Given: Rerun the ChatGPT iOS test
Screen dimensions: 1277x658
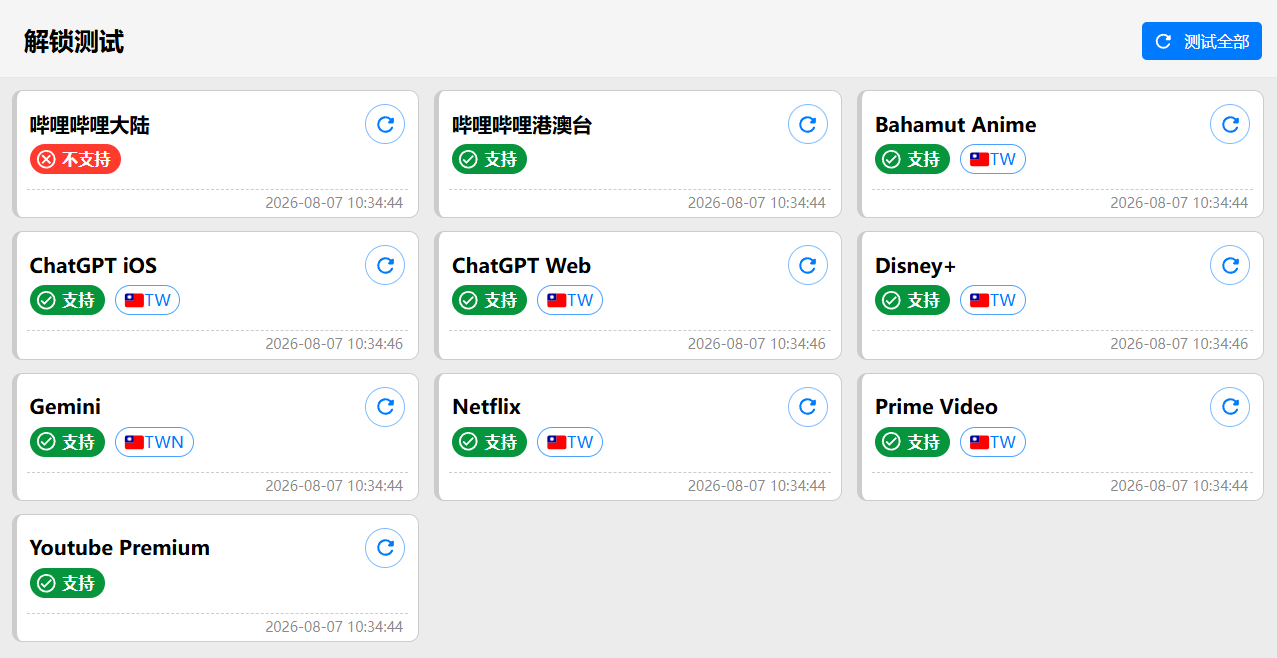Looking at the screenshot, I should point(385,265).
